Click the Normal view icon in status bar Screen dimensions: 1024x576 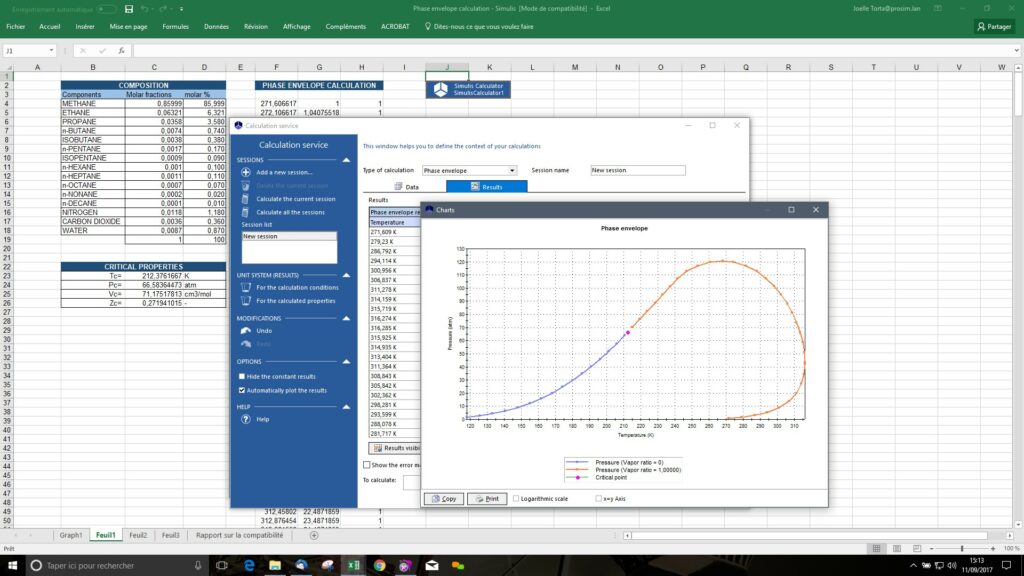pos(876,549)
